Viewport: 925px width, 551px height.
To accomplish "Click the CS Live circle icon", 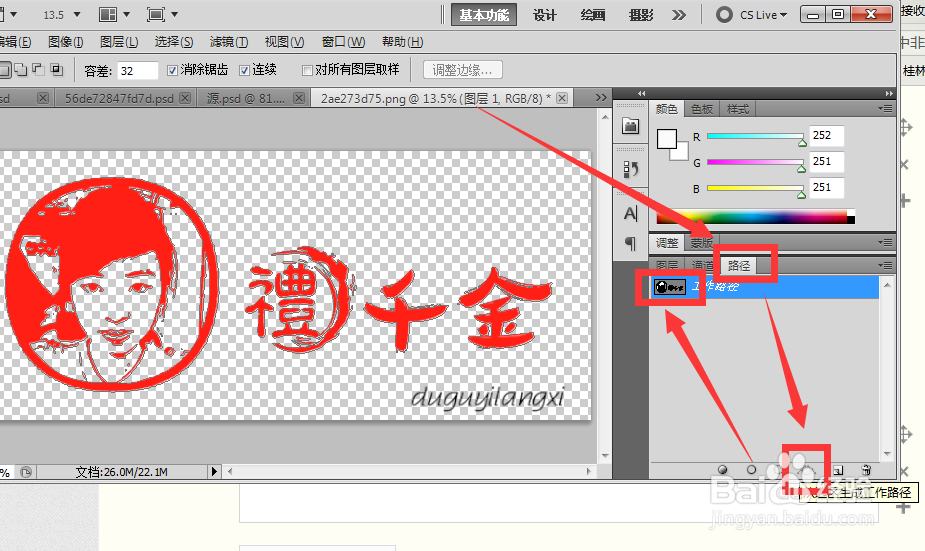I will [x=724, y=15].
